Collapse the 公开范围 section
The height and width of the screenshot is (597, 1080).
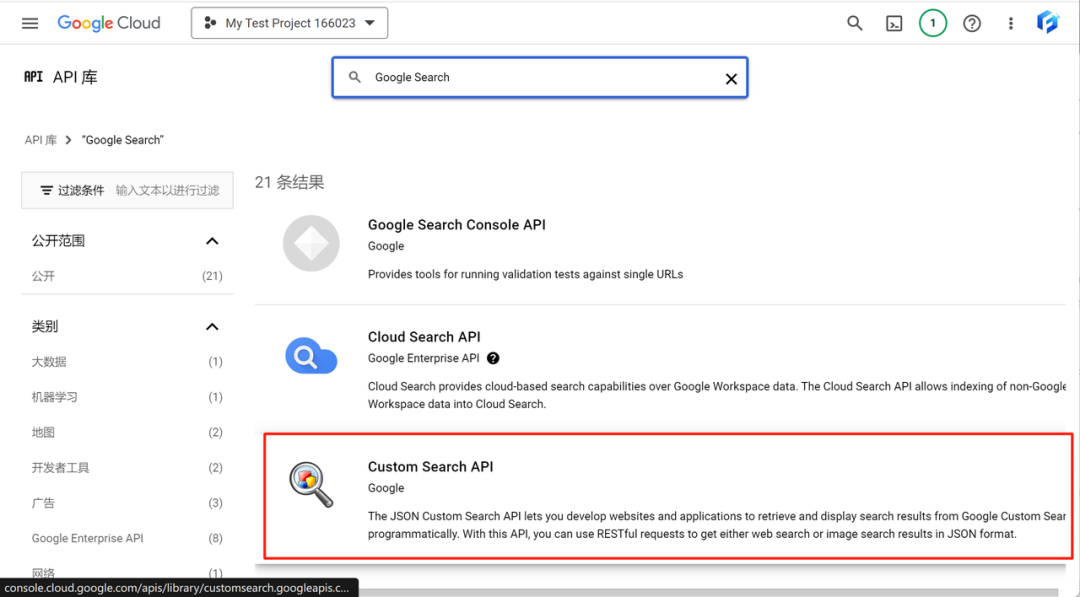pos(212,241)
